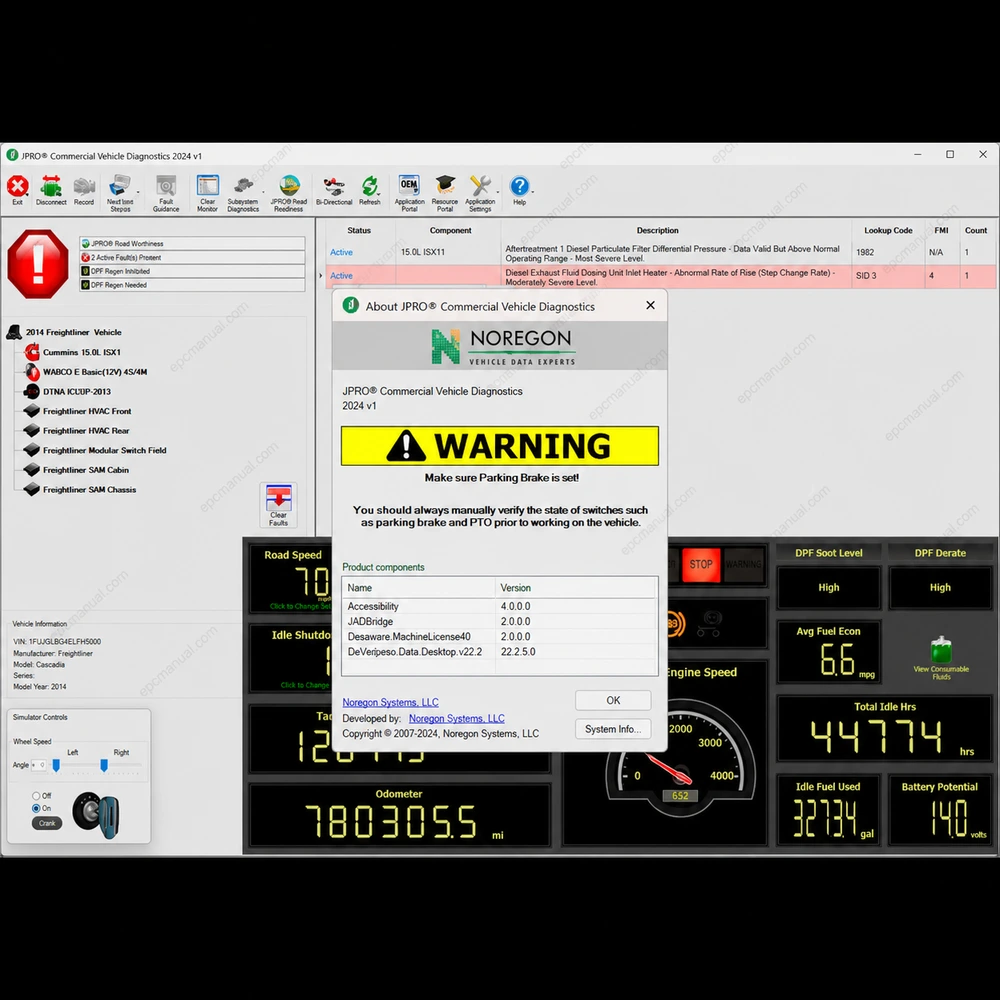Select Desaware.MachineLicense40 component row
The width and height of the screenshot is (1000, 1000).
(499, 636)
